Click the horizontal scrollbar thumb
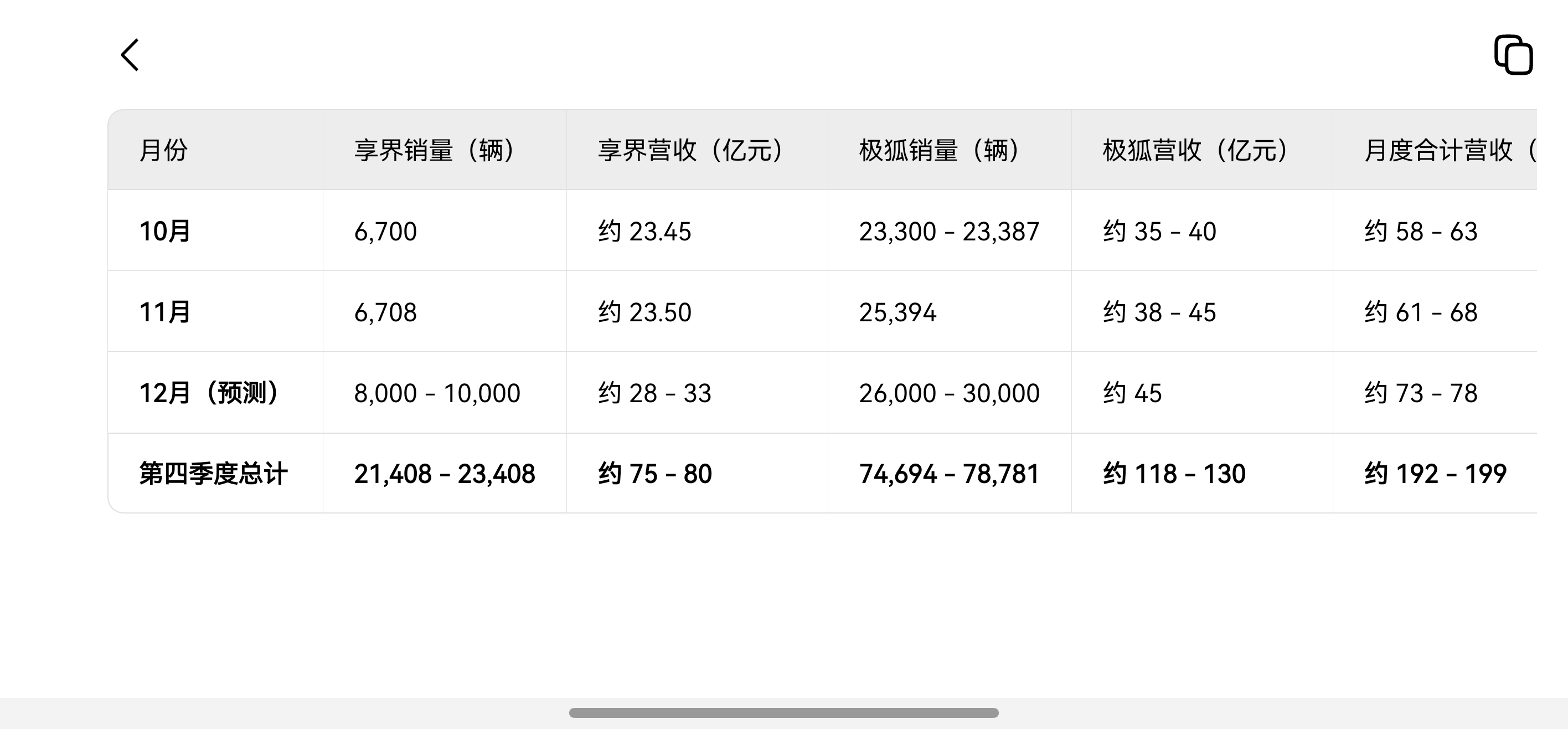Screen dimensions: 1568x729 coord(783,712)
